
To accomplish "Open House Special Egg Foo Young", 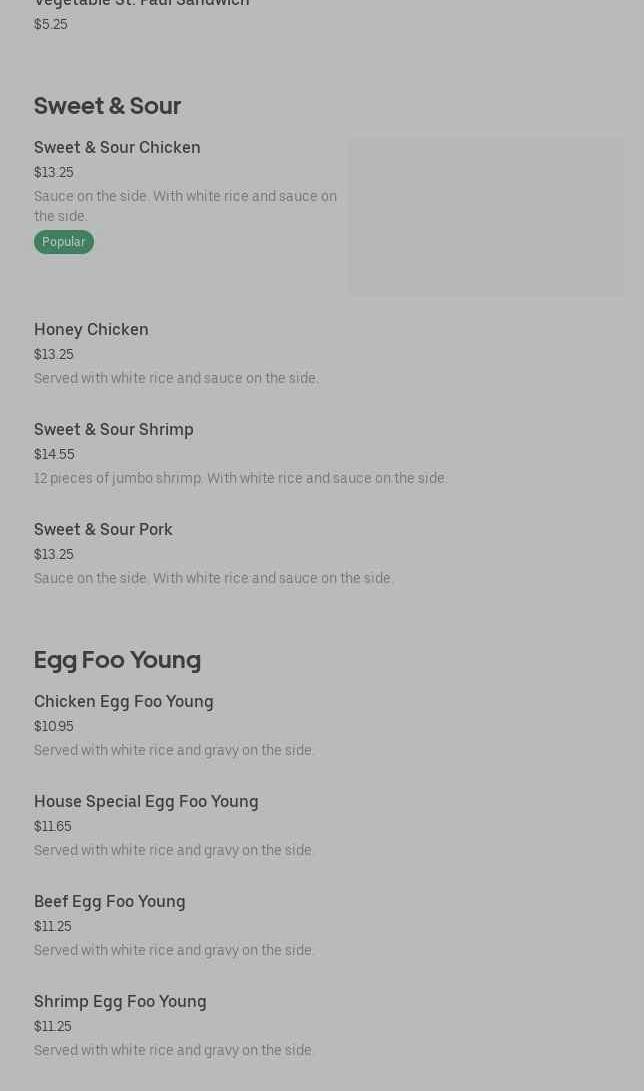I will coord(146,802).
